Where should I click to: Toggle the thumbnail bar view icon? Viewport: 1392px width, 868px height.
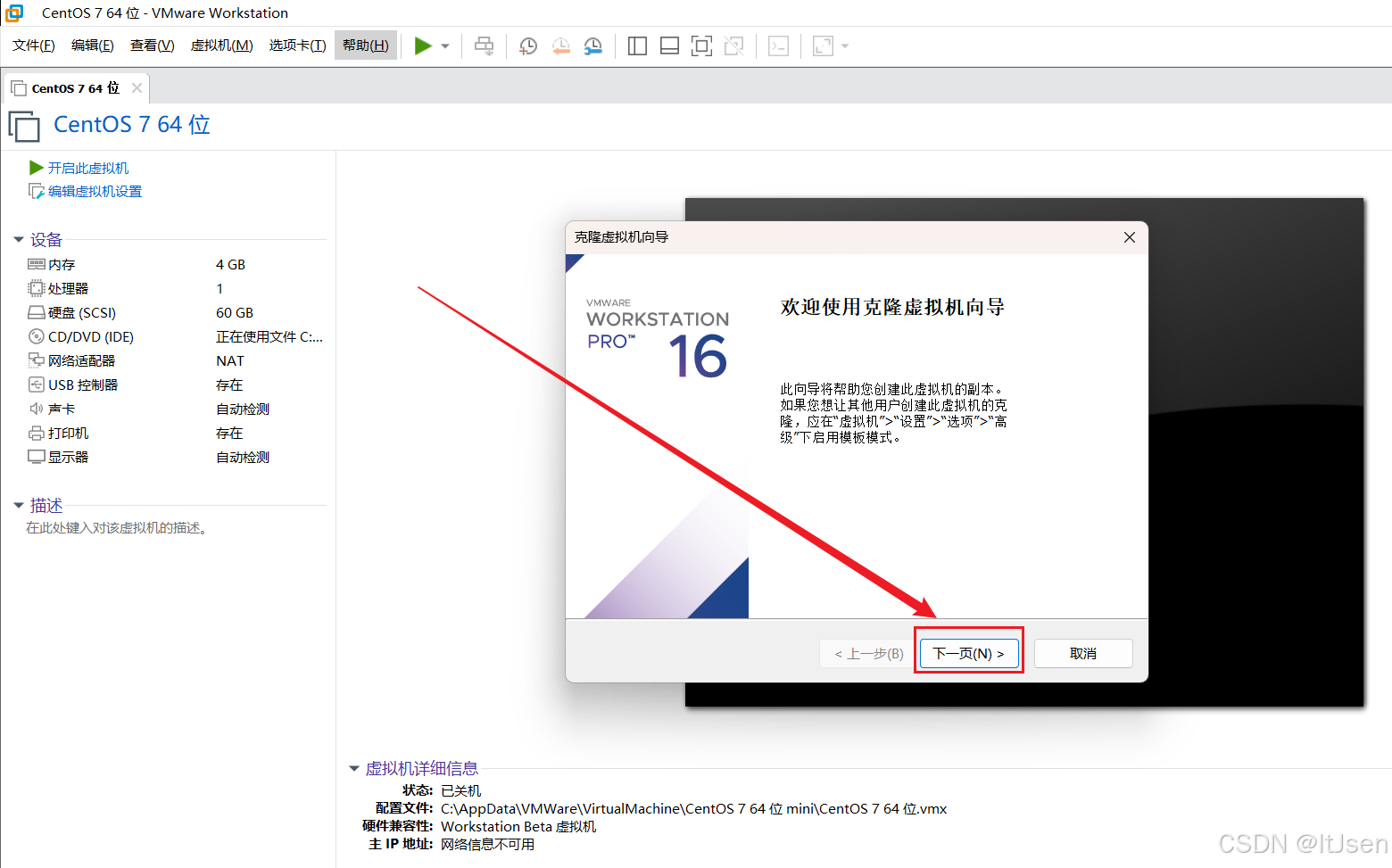coord(669,45)
